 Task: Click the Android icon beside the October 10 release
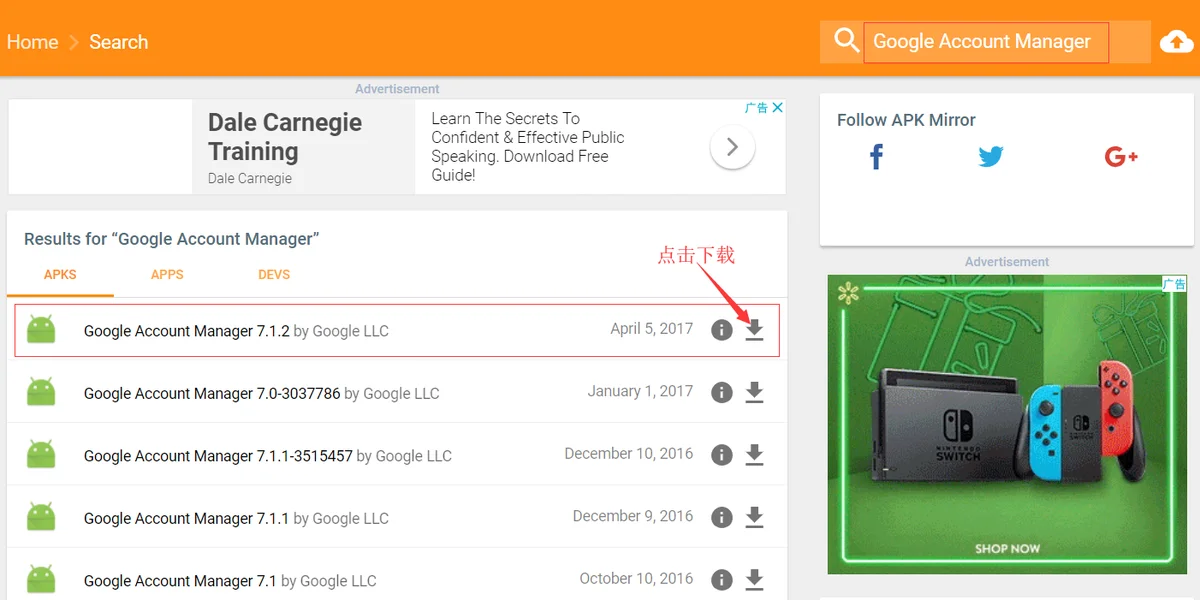pyautogui.click(x=41, y=579)
